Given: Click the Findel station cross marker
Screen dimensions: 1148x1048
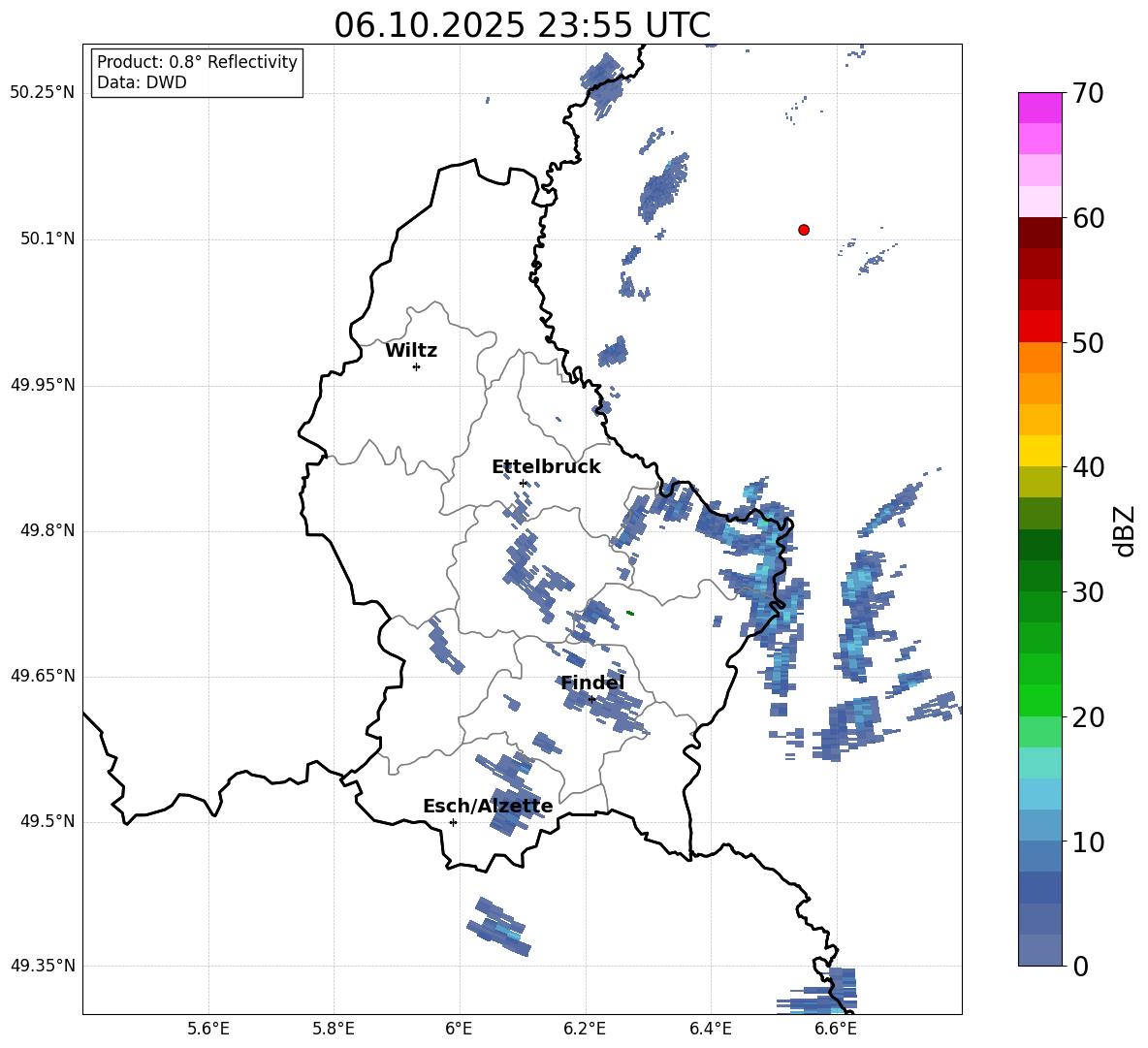Looking at the screenshot, I should click(591, 700).
